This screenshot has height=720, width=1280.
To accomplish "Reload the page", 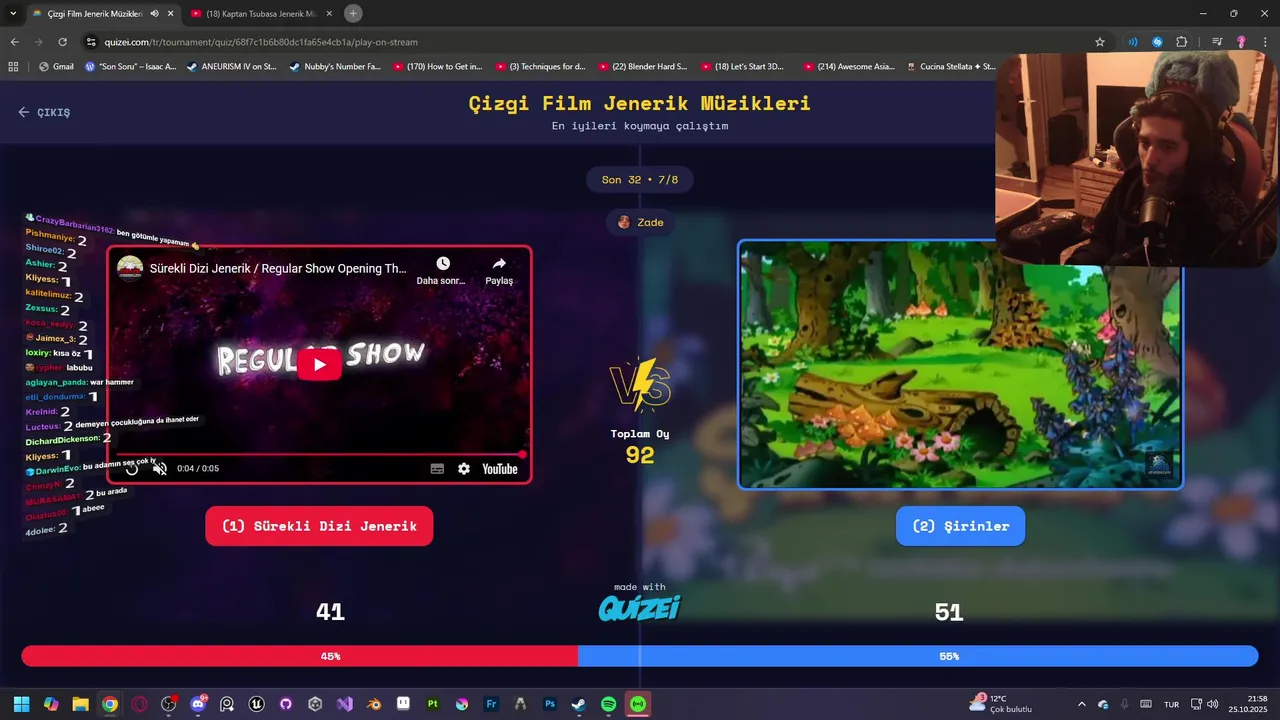I will 62,42.
